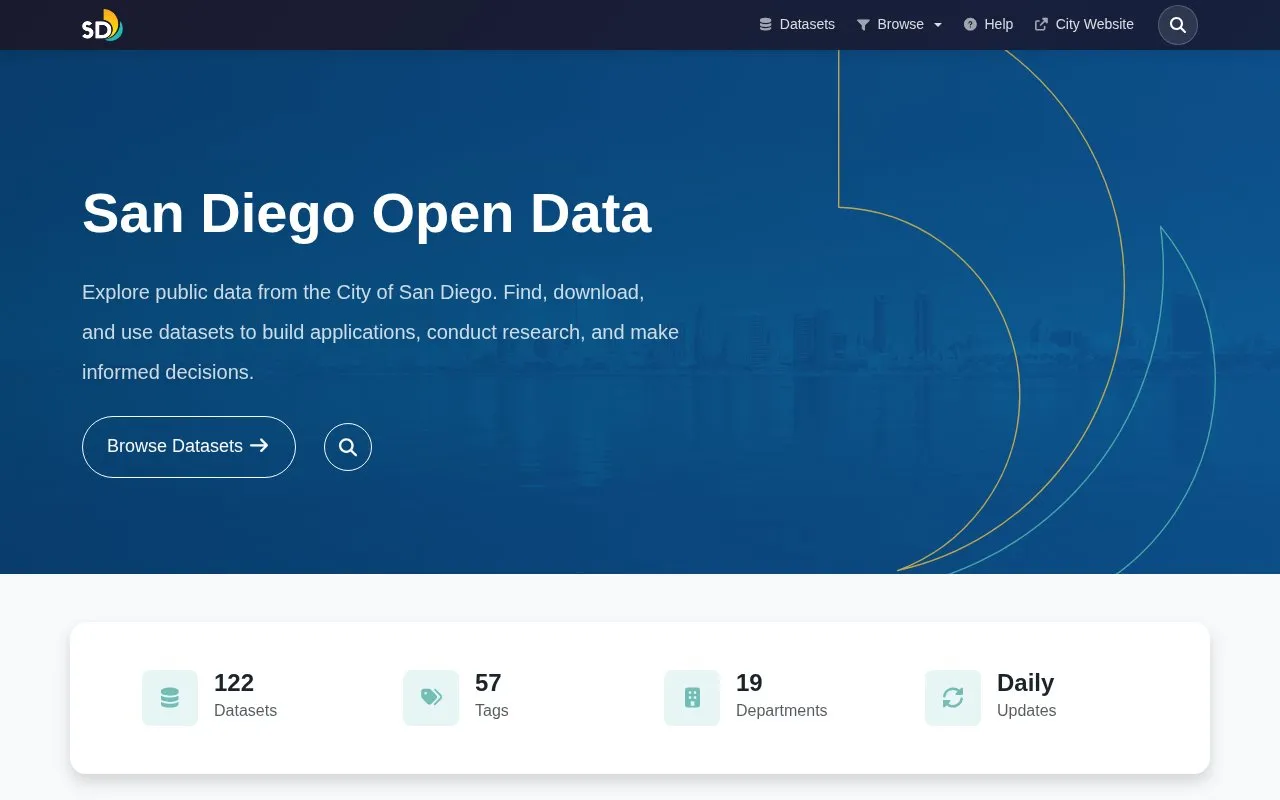
Task: Open the Help page link
Action: 988,24
